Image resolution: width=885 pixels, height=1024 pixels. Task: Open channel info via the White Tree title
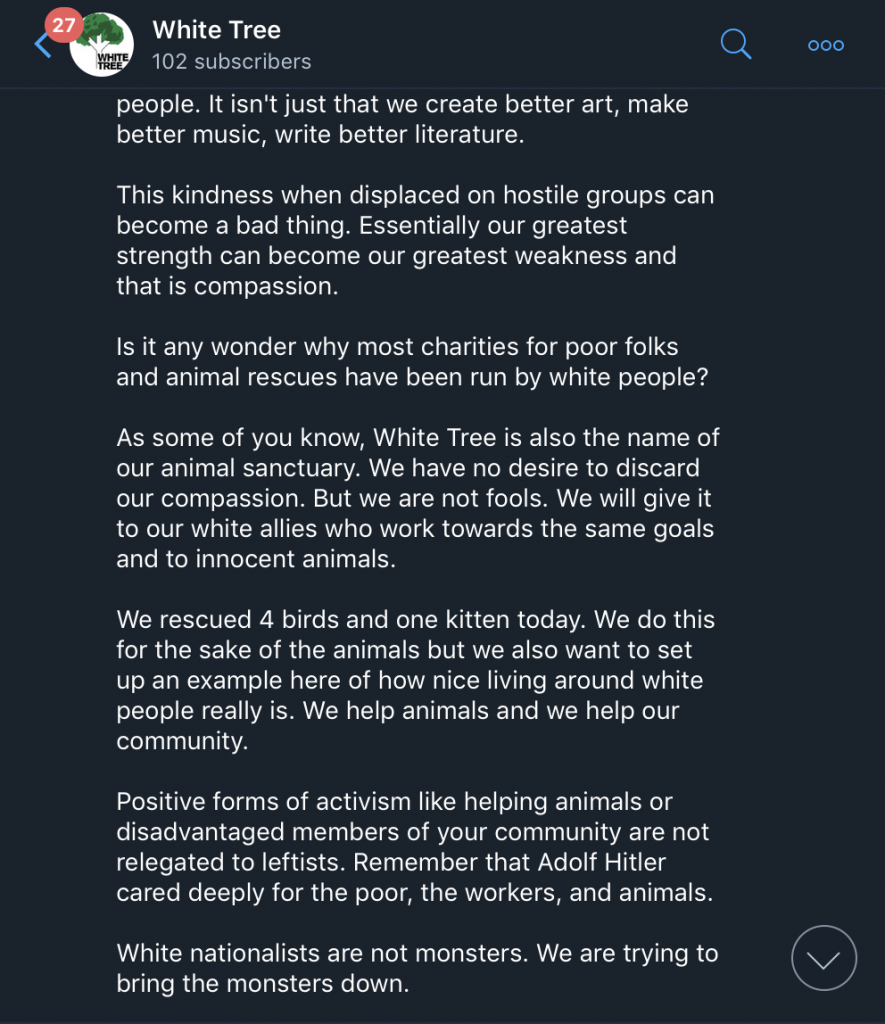point(216,30)
